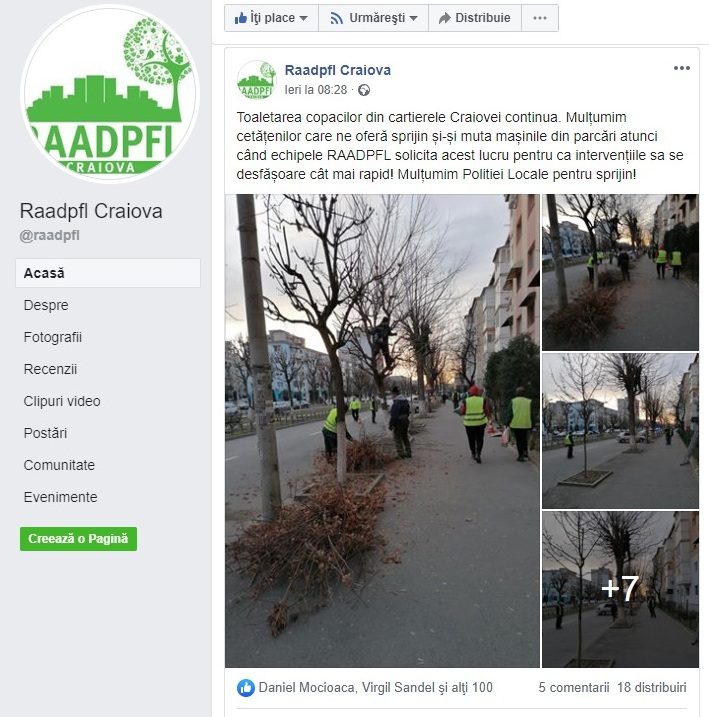Click the share arrow icon on Distribuie
Screen dimensions: 709x717
[444, 18]
